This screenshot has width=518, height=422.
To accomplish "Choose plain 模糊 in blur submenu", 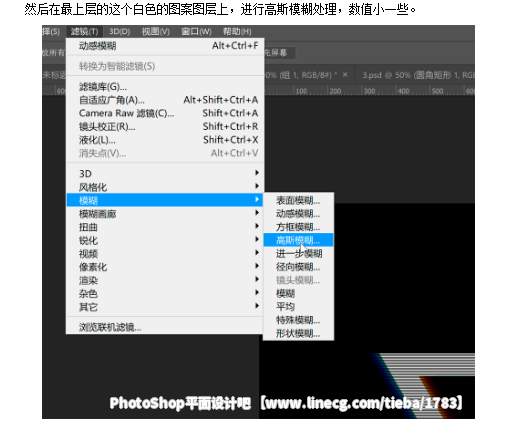I will (x=298, y=294).
